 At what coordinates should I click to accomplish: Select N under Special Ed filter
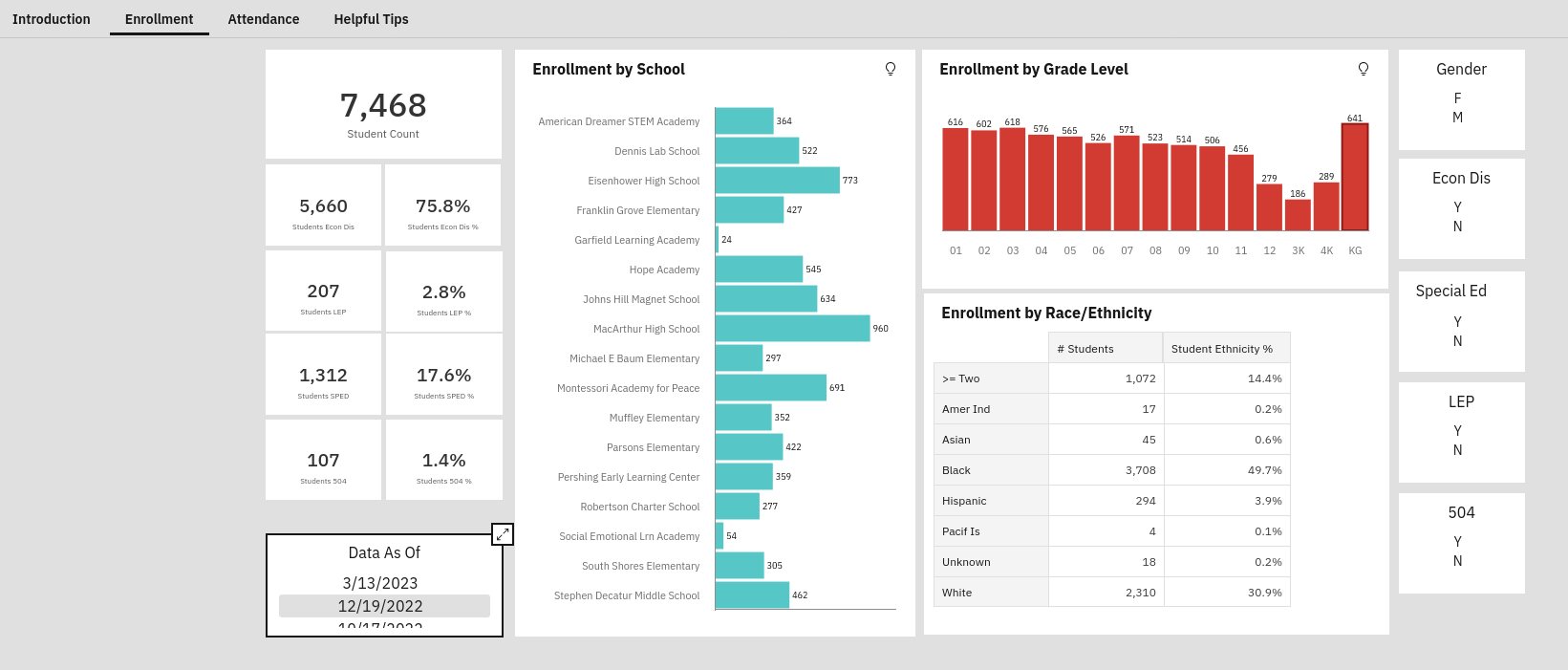tap(1457, 341)
